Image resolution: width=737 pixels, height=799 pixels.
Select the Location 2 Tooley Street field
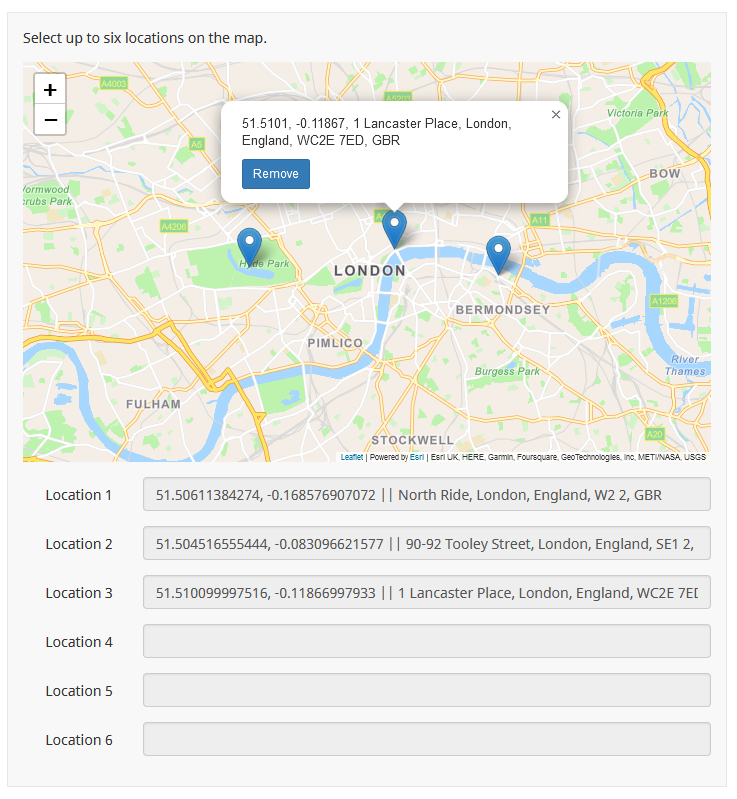426,544
